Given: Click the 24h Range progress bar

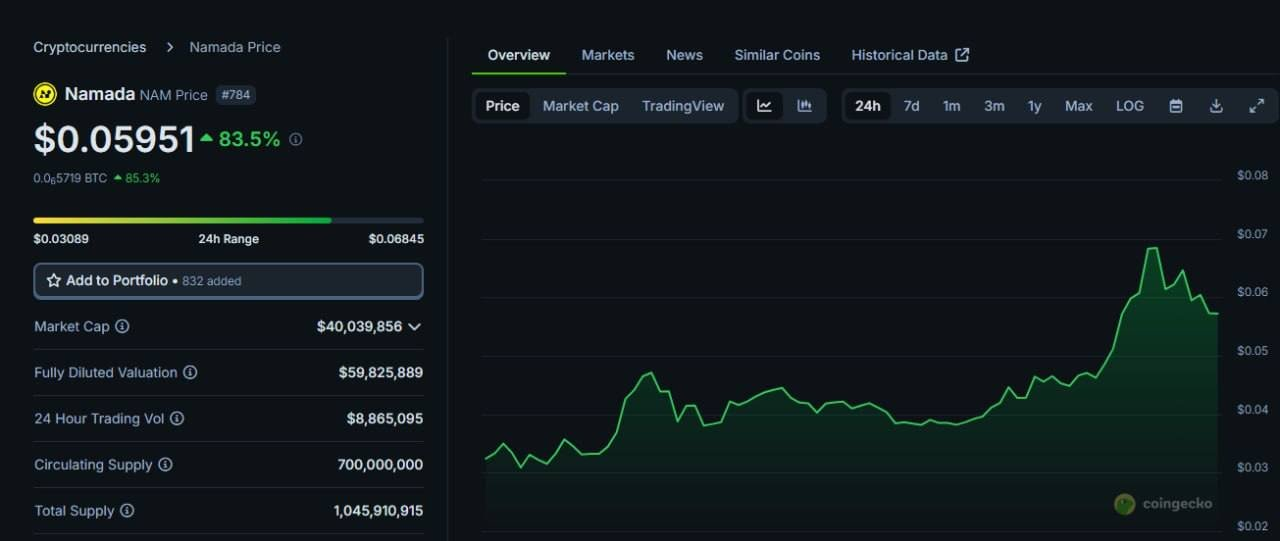Looking at the screenshot, I should tap(228, 220).
